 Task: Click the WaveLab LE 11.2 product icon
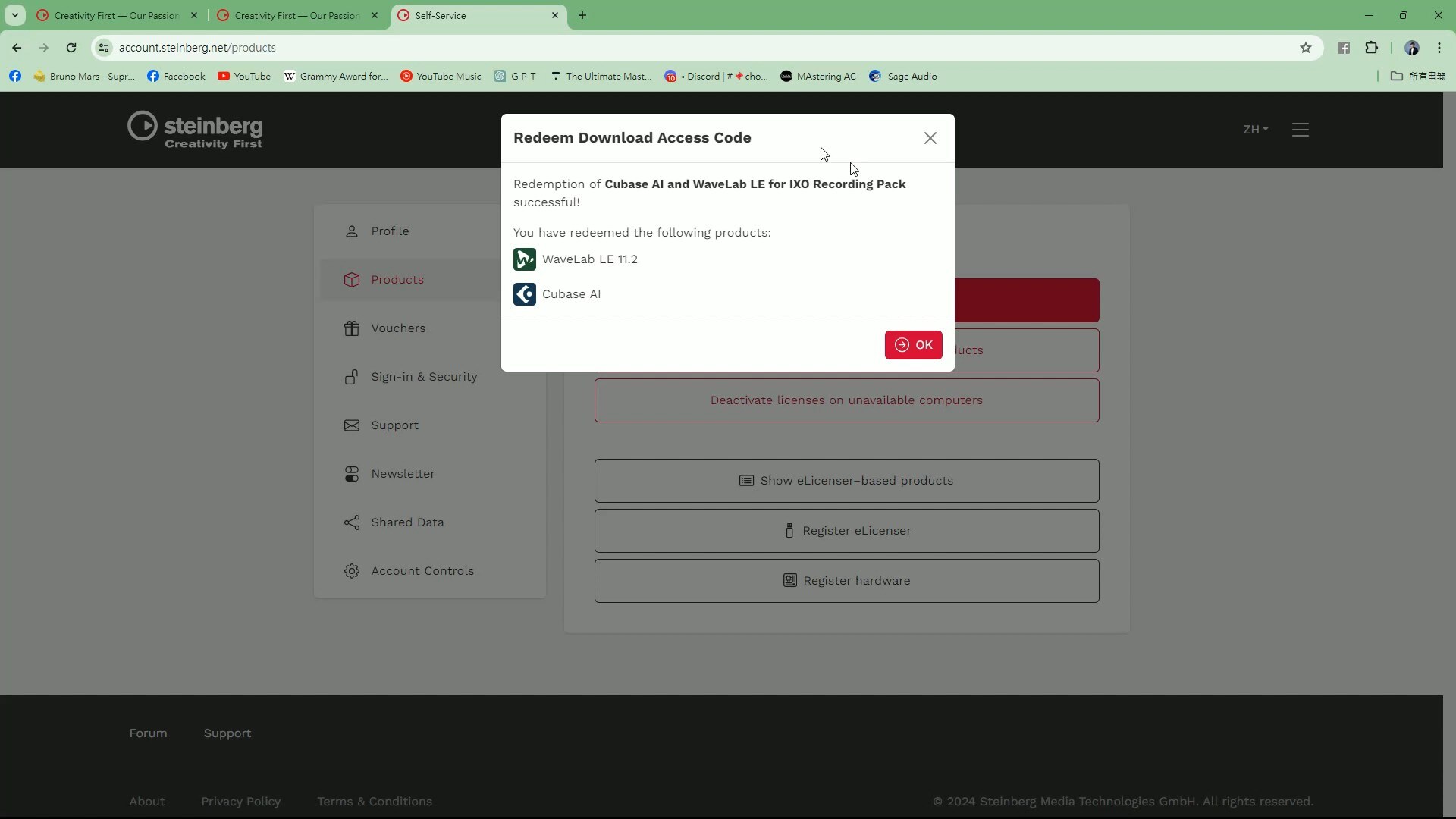click(x=524, y=259)
